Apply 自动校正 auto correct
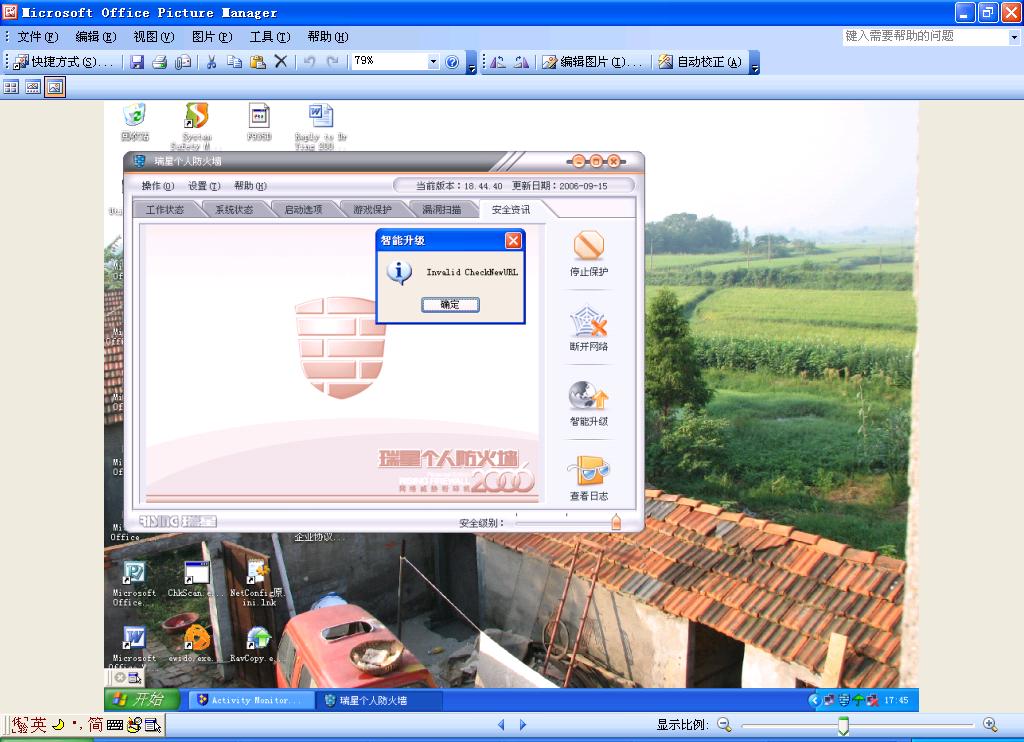Viewport: 1024px width, 742px height. 700,62
